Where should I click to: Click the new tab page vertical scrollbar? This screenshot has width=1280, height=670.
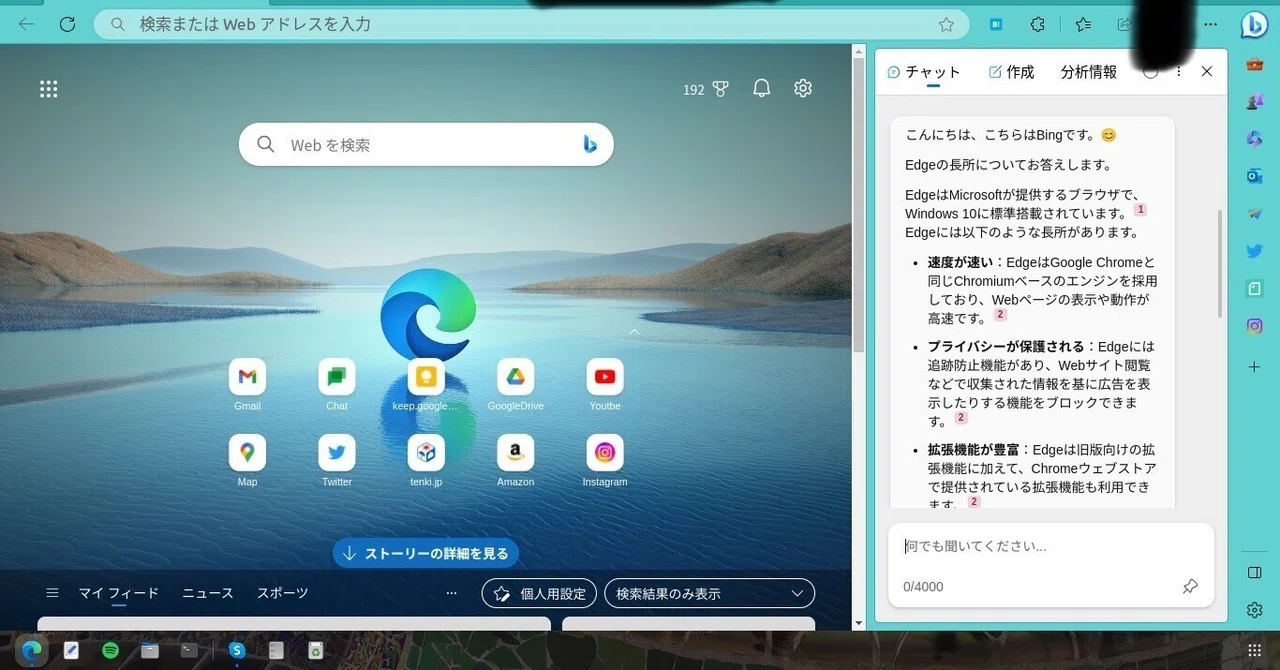(858, 204)
